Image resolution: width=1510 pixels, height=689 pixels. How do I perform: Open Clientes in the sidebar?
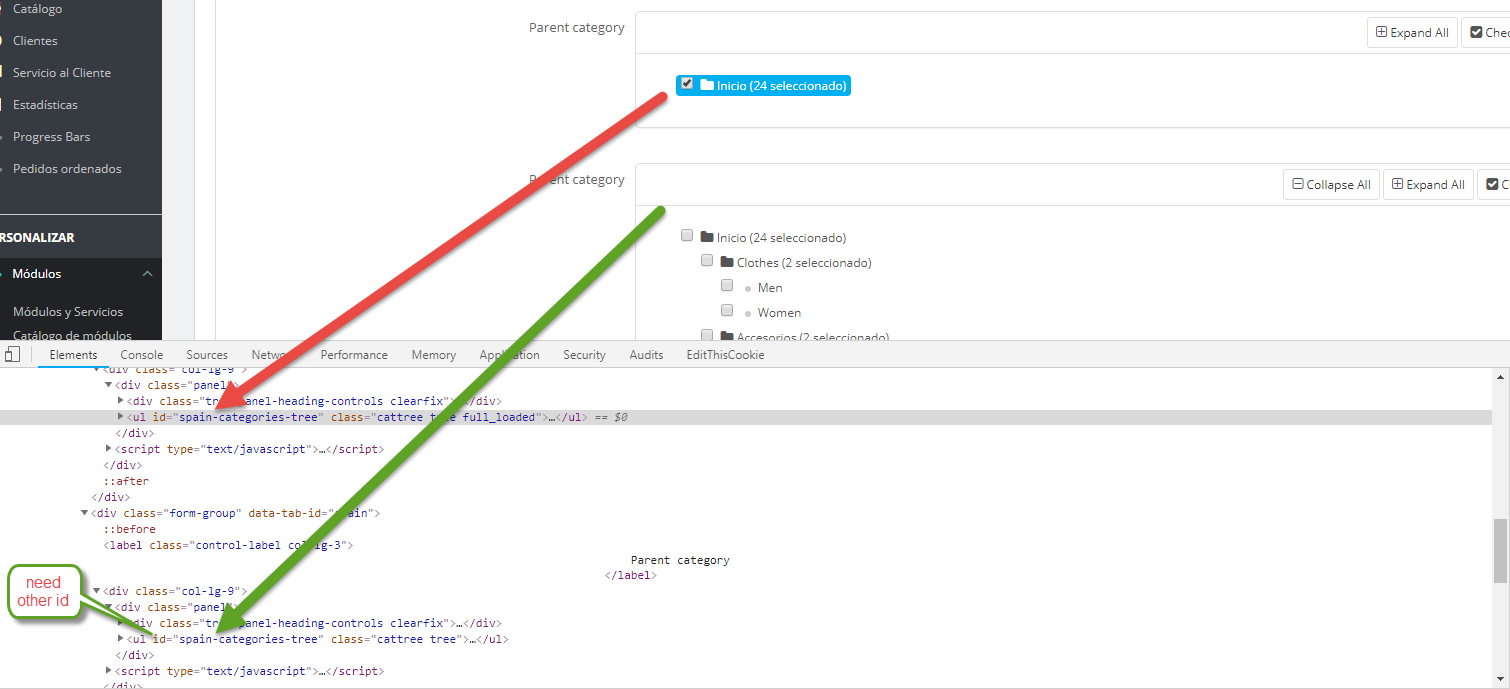pos(35,41)
